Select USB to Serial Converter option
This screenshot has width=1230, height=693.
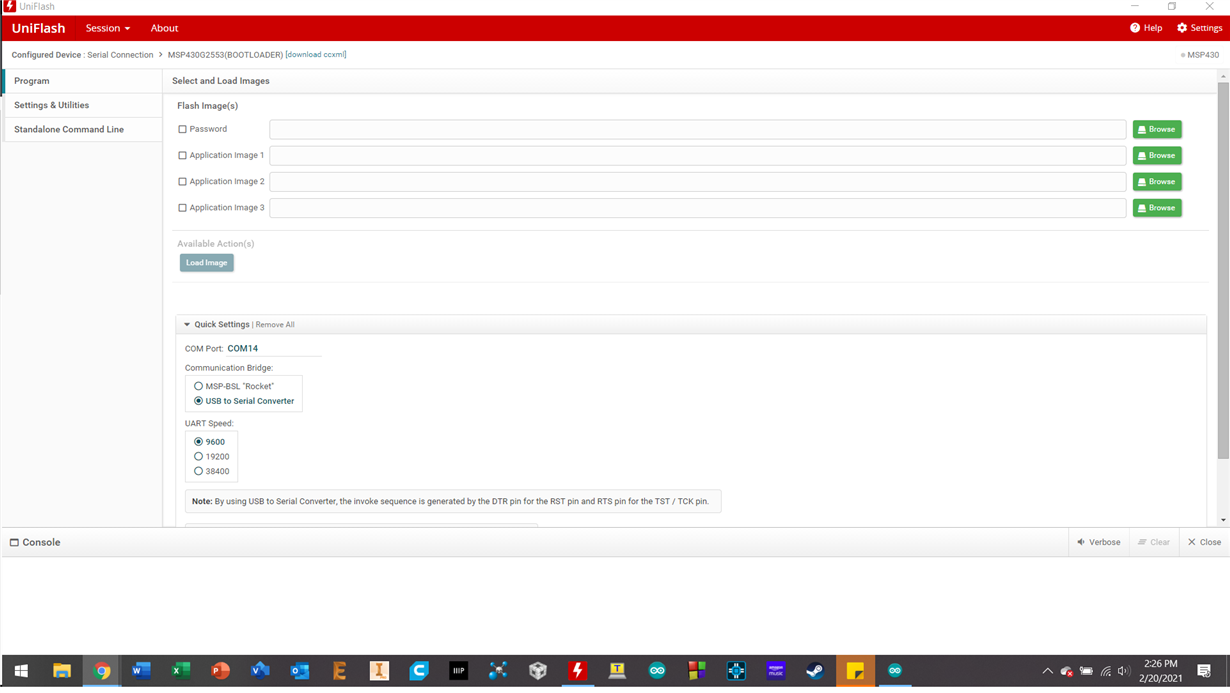click(198, 401)
